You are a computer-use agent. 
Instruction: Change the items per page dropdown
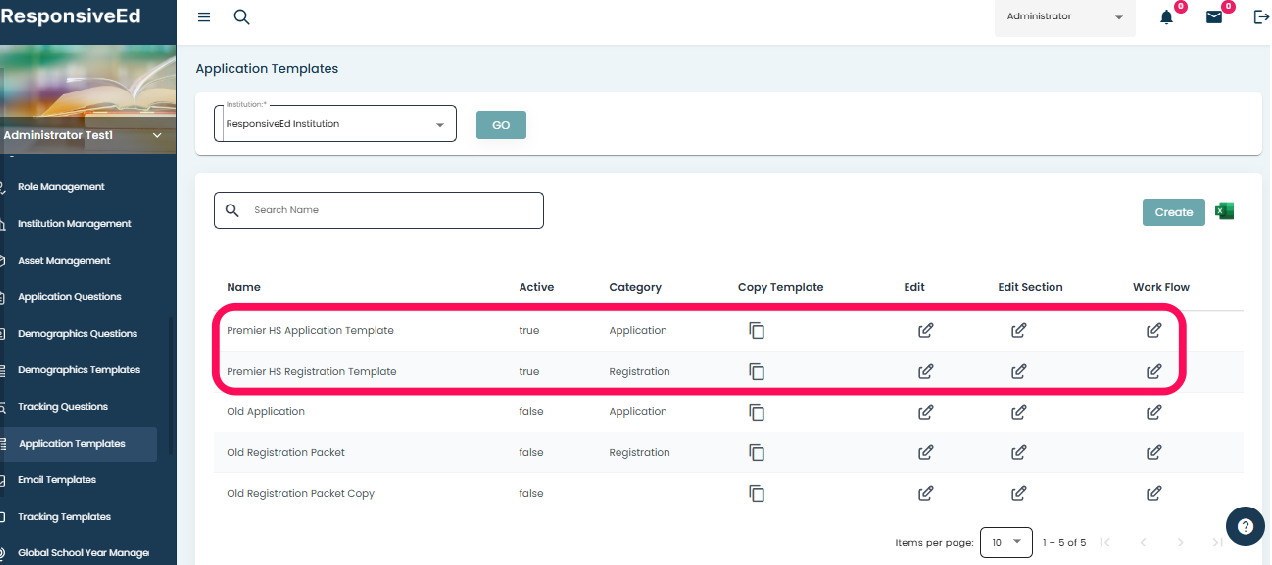(1005, 542)
